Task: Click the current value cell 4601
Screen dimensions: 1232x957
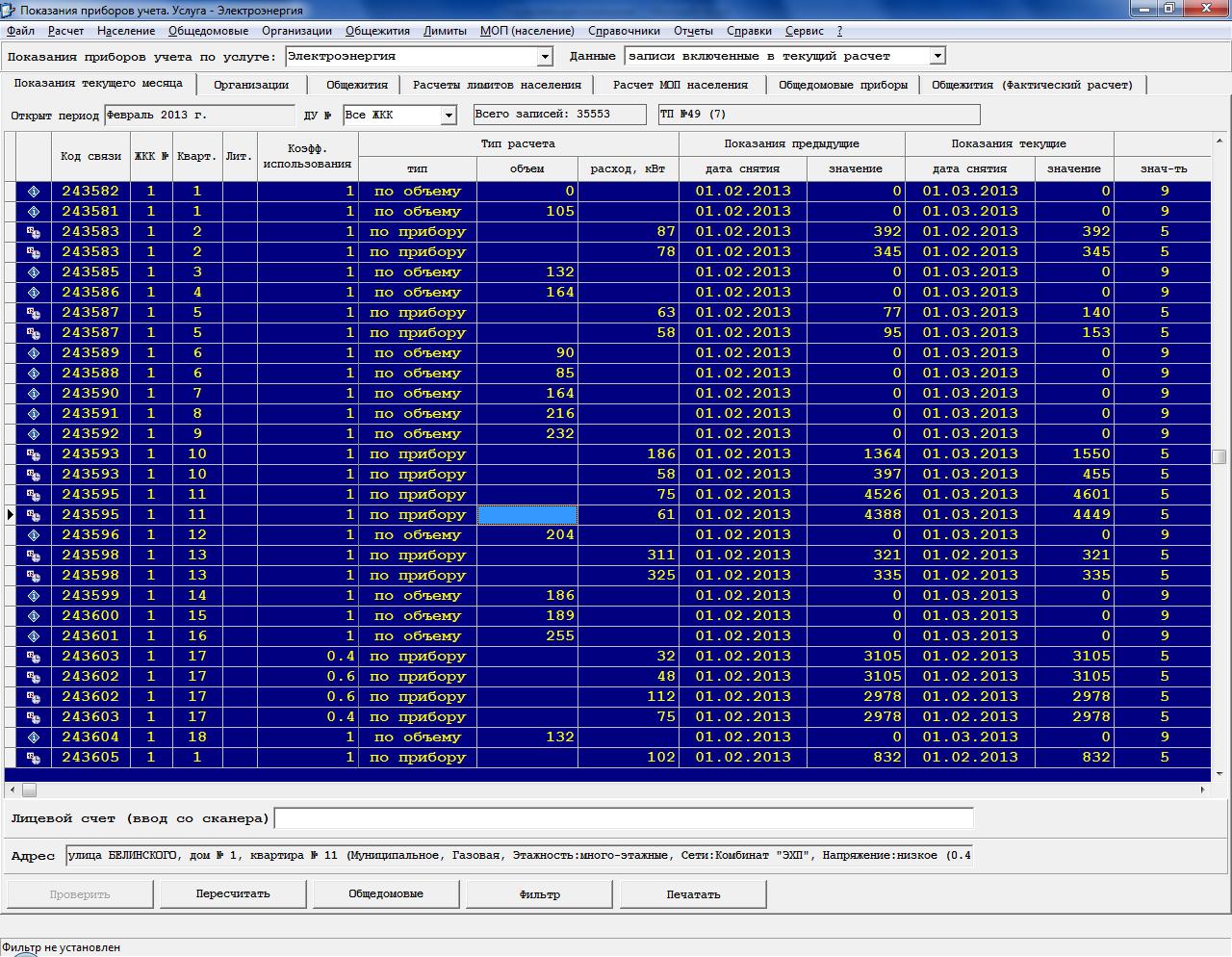Action: pos(1074,495)
